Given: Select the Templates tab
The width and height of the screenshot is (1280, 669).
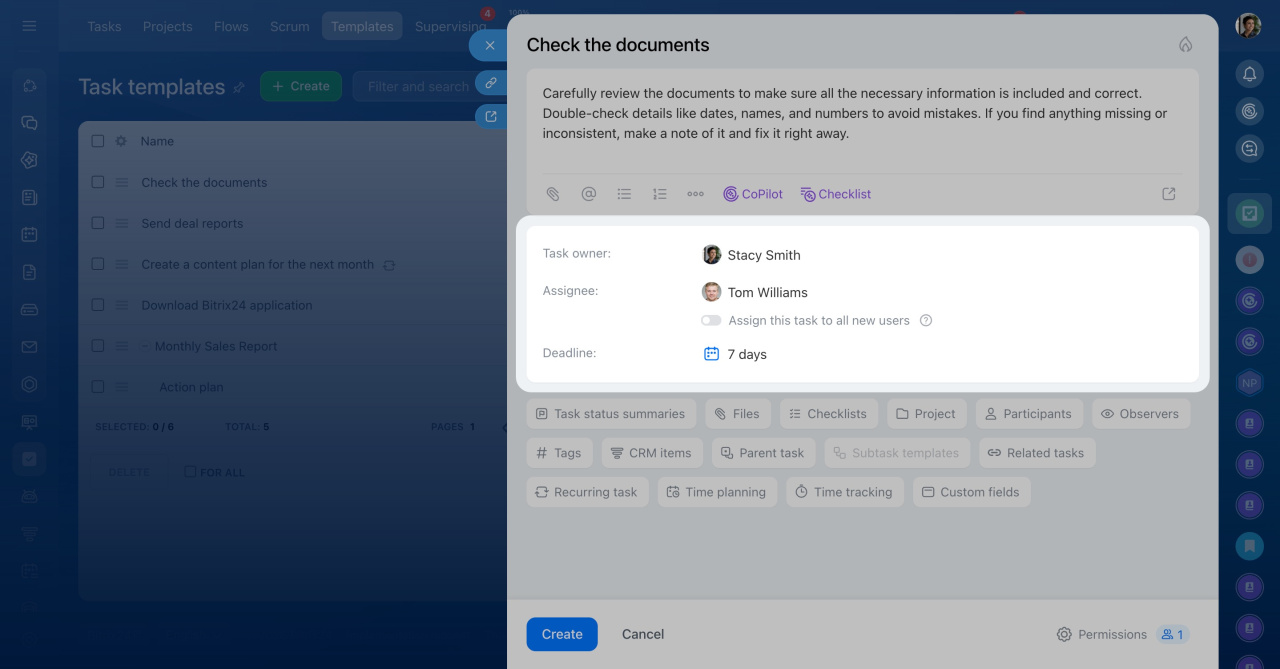Looking at the screenshot, I should 362,26.
